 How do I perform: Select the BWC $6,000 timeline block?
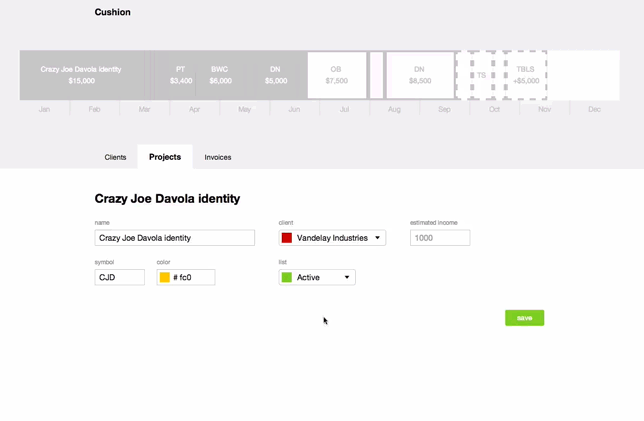click(x=220, y=75)
